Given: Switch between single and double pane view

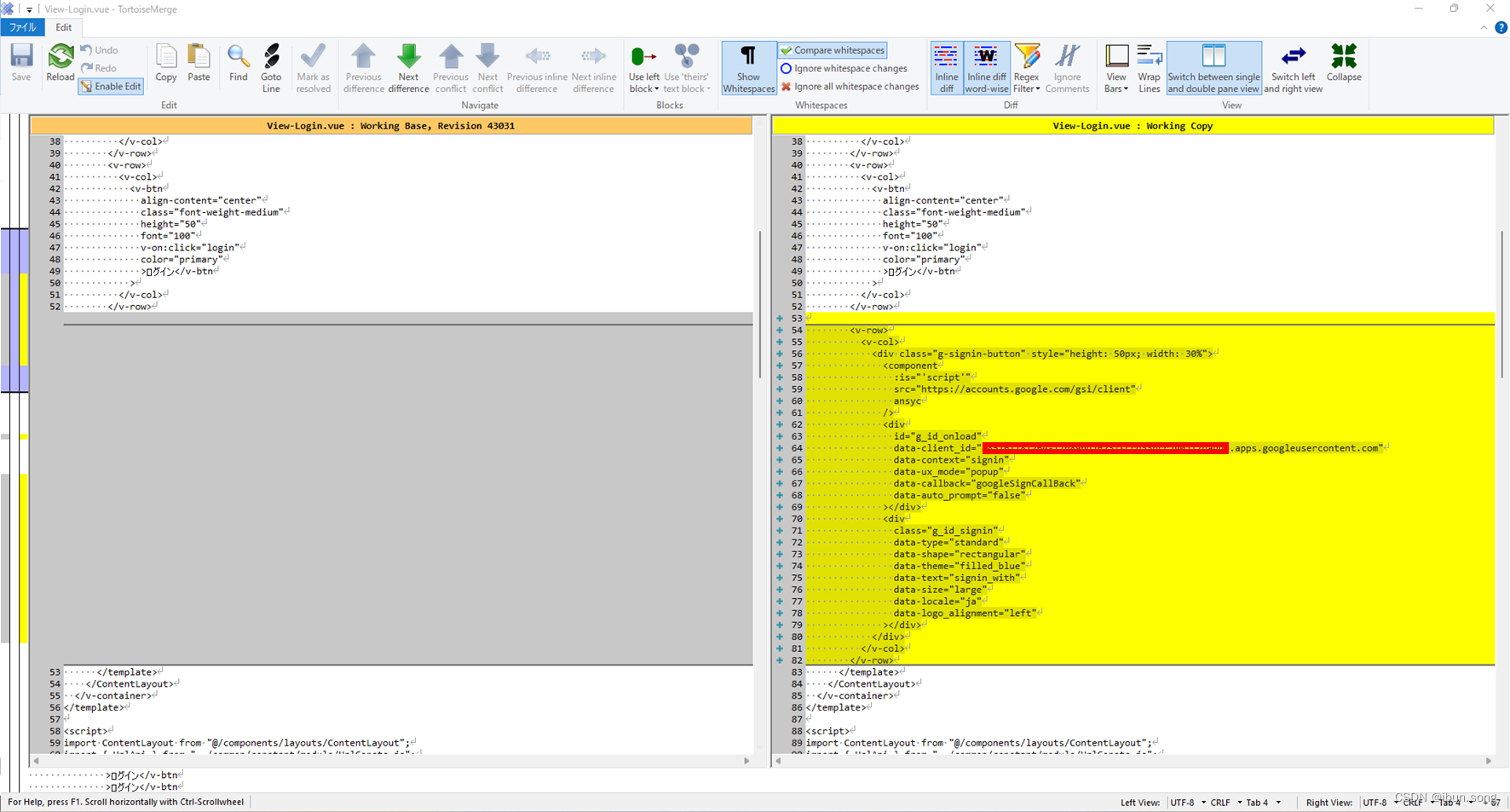Looking at the screenshot, I should (x=1213, y=68).
